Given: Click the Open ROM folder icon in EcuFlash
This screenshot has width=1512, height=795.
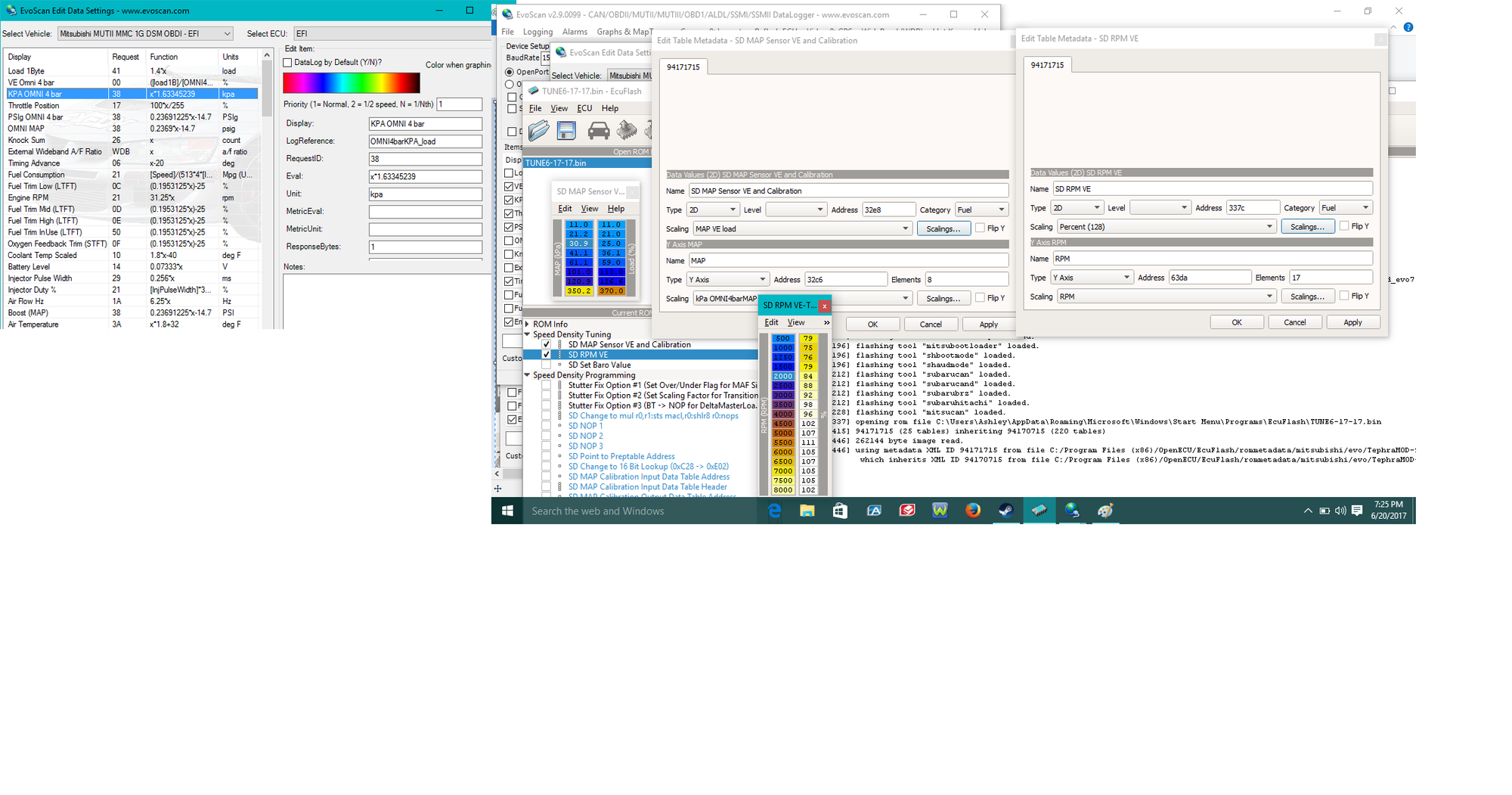Looking at the screenshot, I should (x=539, y=131).
